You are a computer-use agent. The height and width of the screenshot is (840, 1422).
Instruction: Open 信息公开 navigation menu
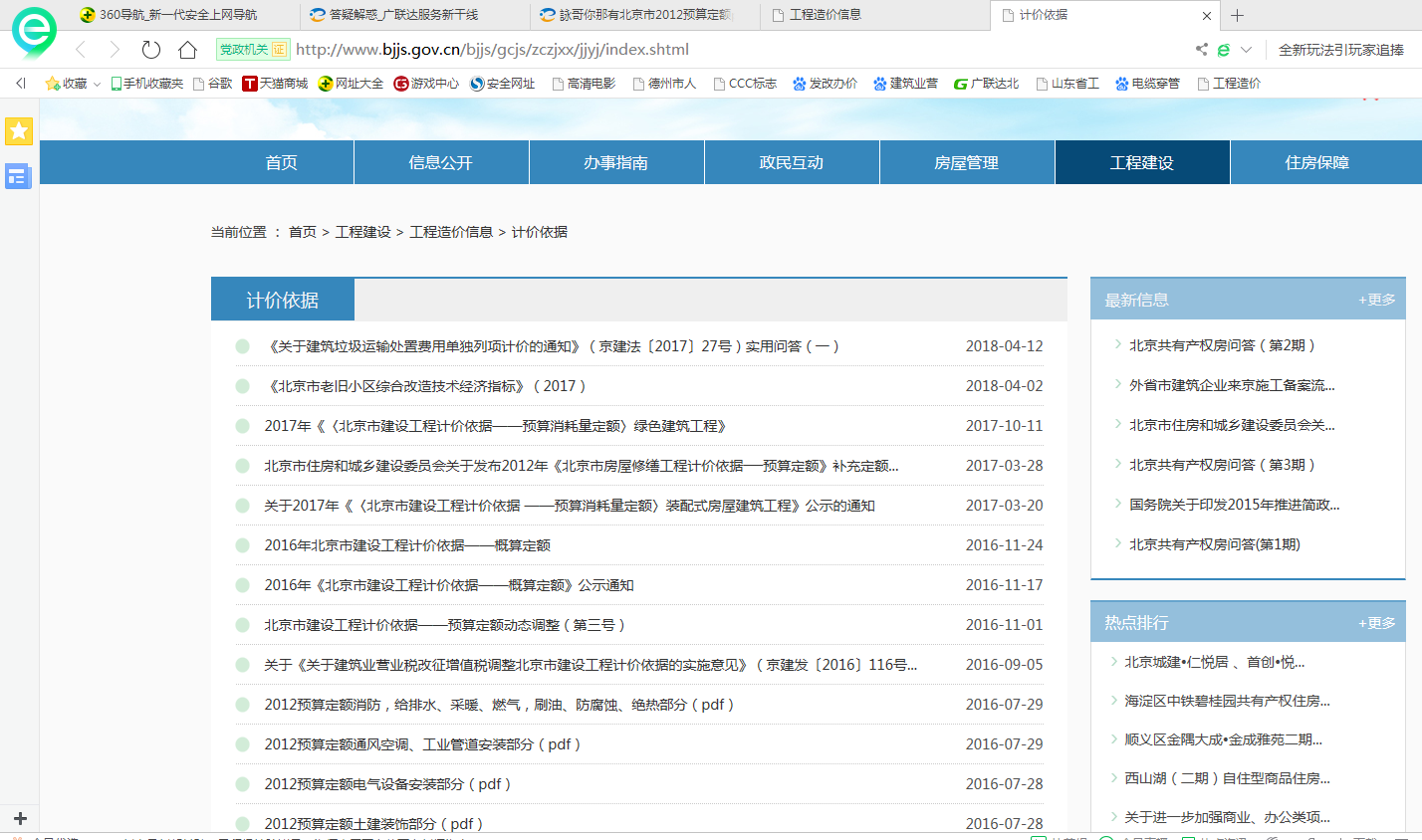point(441,162)
